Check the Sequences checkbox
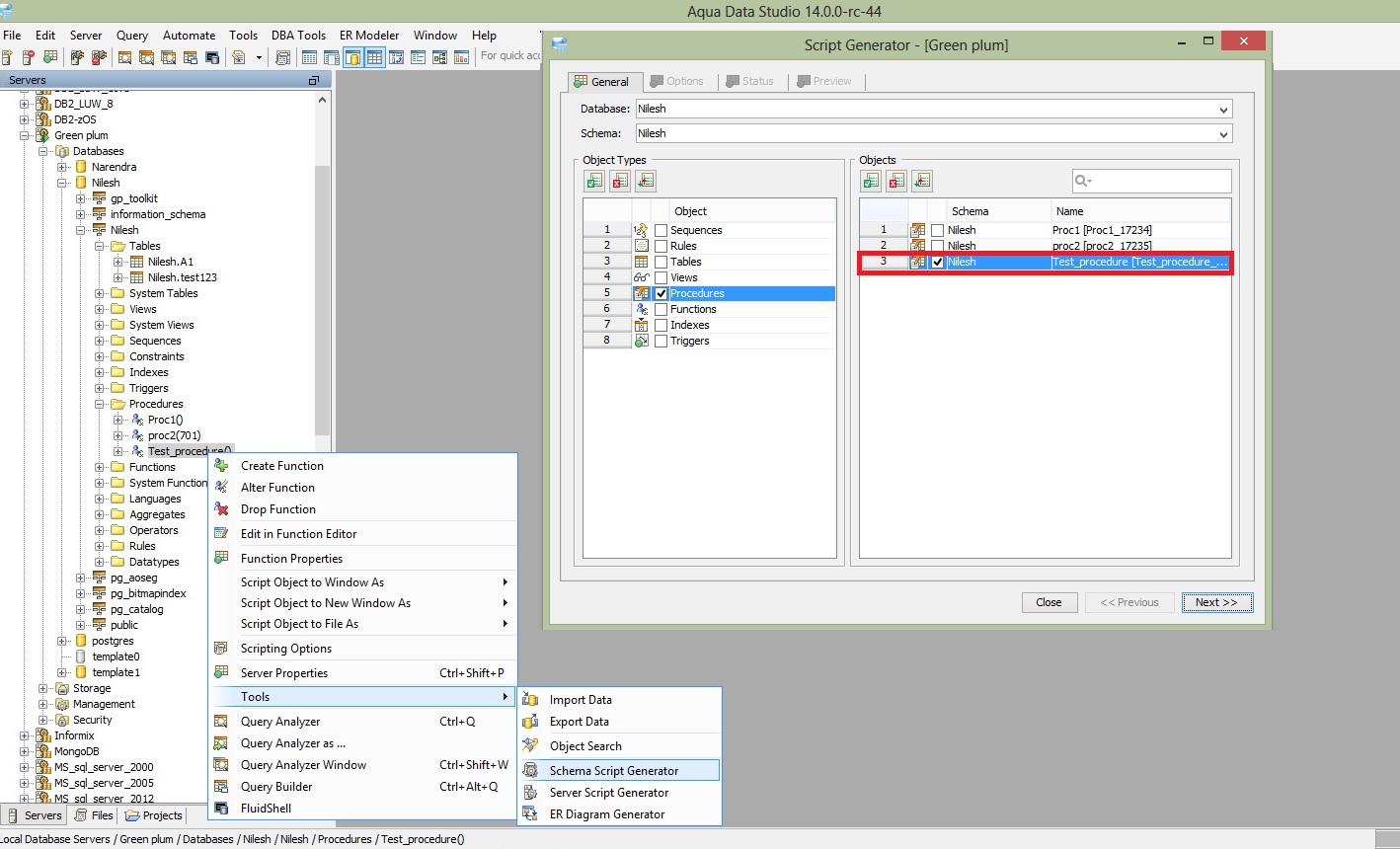This screenshot has height=849, width=1400. coord(661,230)
